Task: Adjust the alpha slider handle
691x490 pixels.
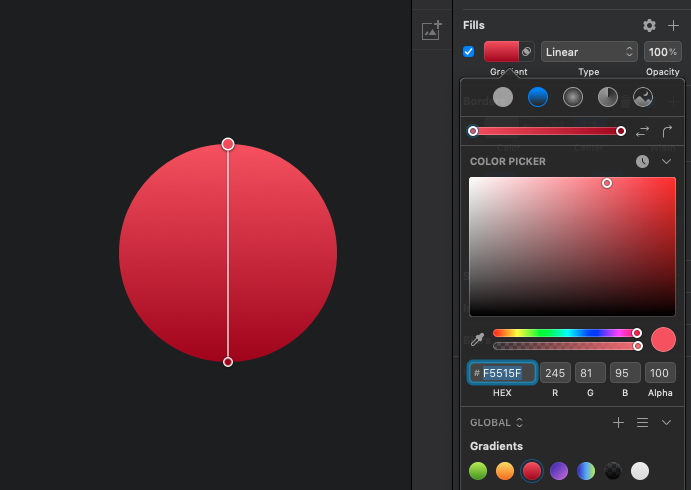Action: [x=637, y=346]
